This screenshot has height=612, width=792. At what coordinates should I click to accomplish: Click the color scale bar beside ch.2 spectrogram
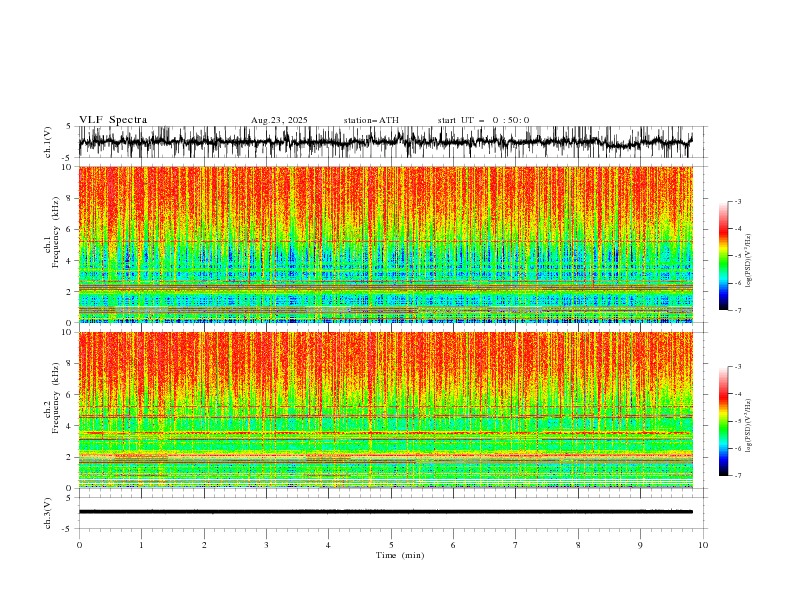click(x=724, y=421)
